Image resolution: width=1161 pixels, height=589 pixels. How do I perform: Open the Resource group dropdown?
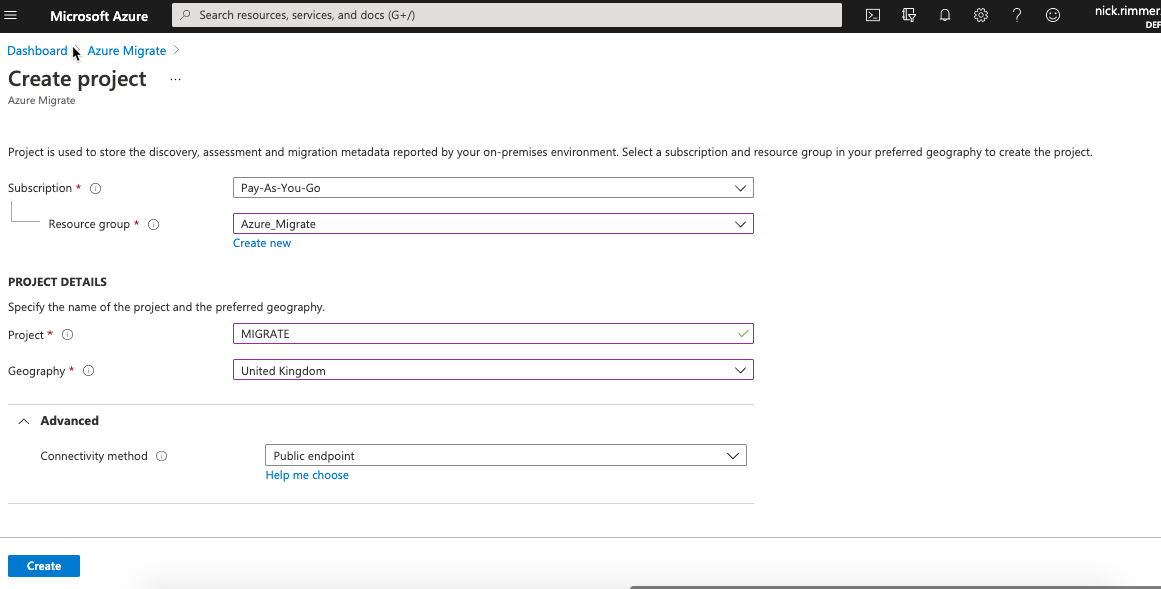tap(493, 224)
